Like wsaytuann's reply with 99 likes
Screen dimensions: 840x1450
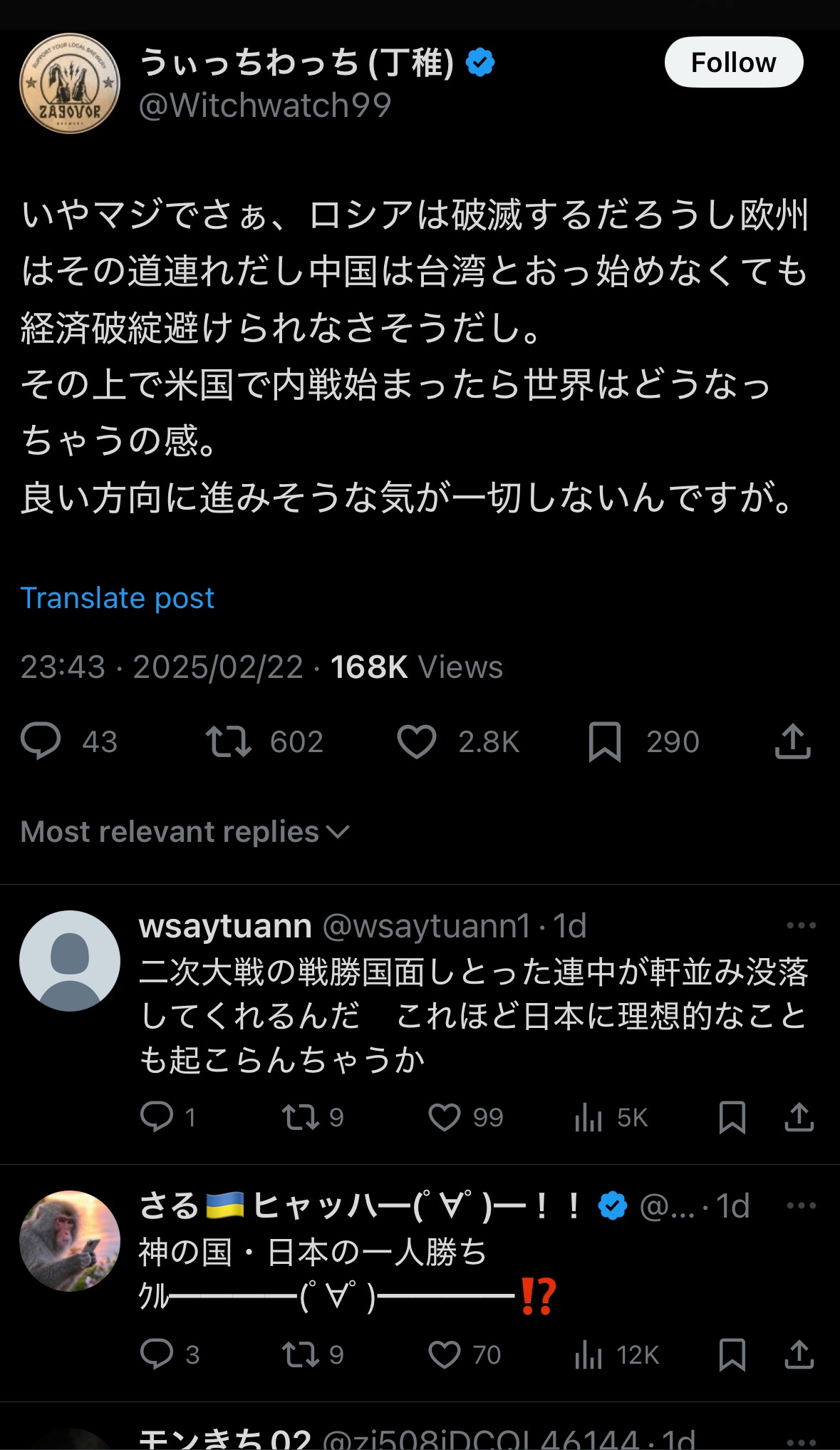pos(444,1117)
